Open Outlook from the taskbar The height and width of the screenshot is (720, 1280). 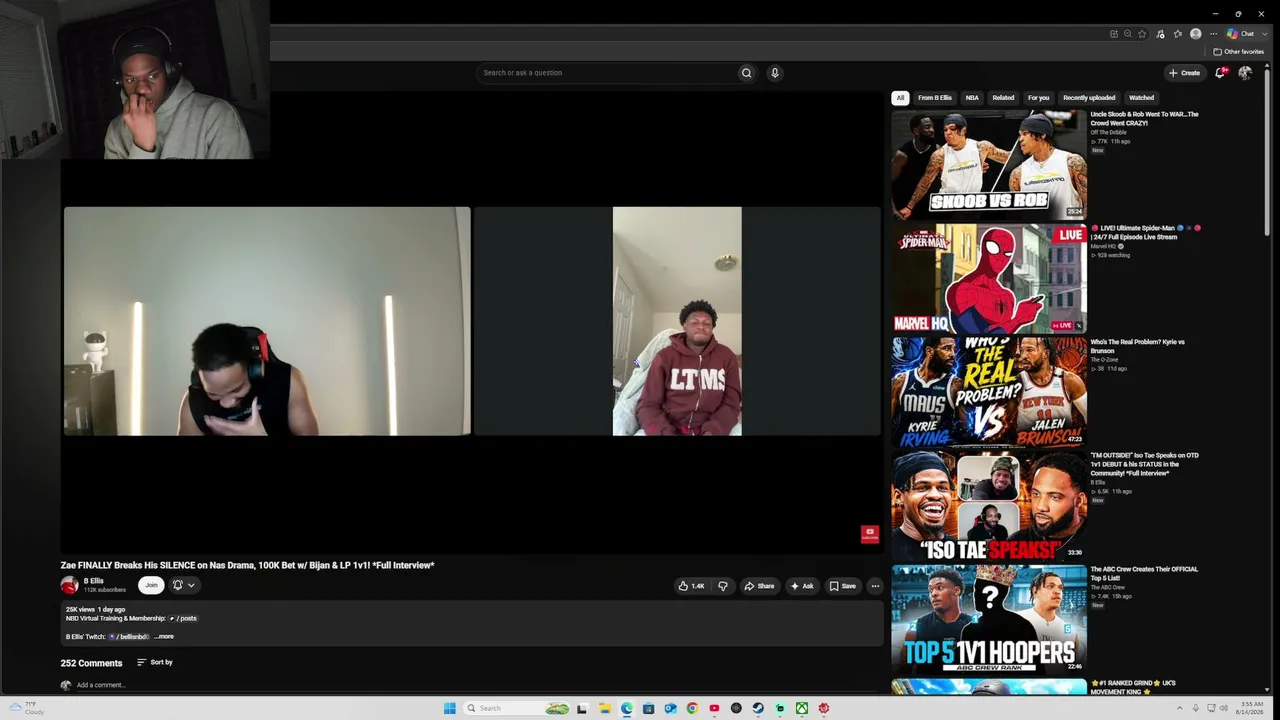(670, 708)
